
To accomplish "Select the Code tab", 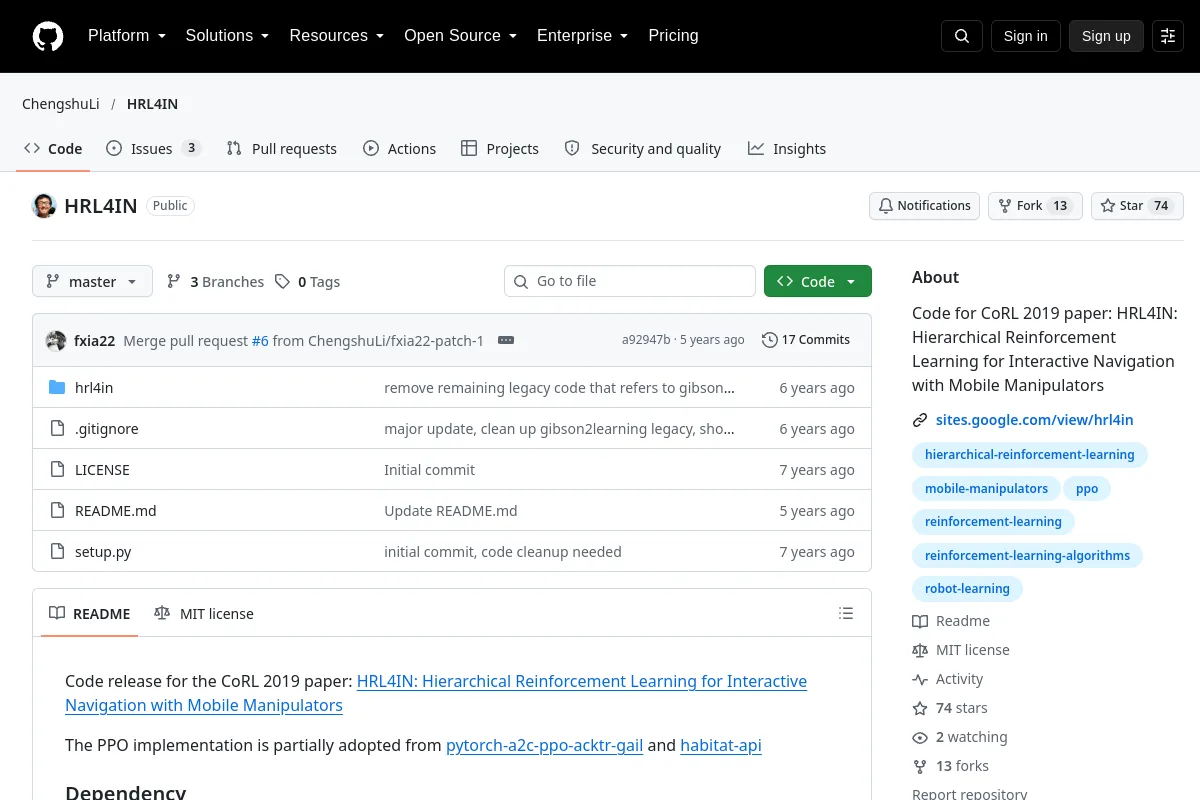I will (x=53, y=148).
